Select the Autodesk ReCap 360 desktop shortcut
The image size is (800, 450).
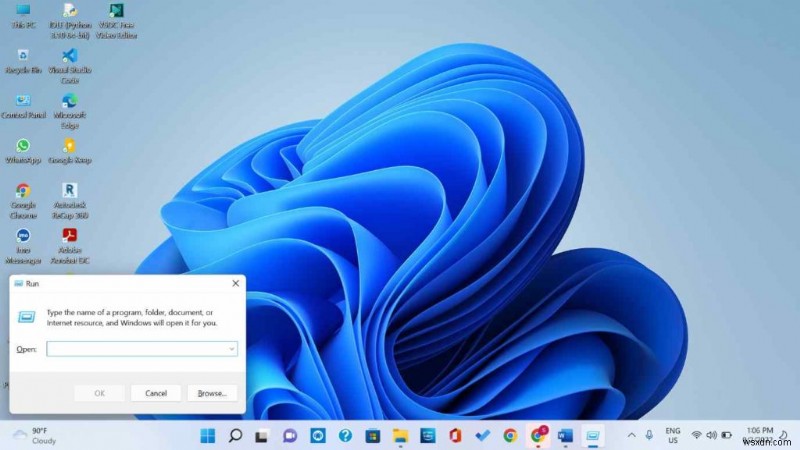70,202
